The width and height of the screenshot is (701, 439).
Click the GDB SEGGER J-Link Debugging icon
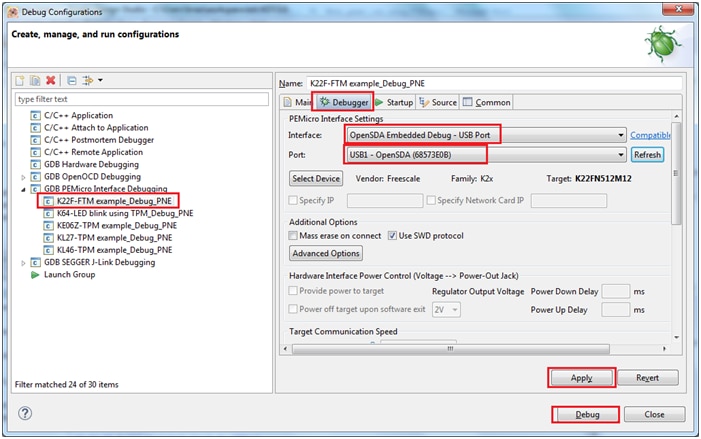click(35, 262)
